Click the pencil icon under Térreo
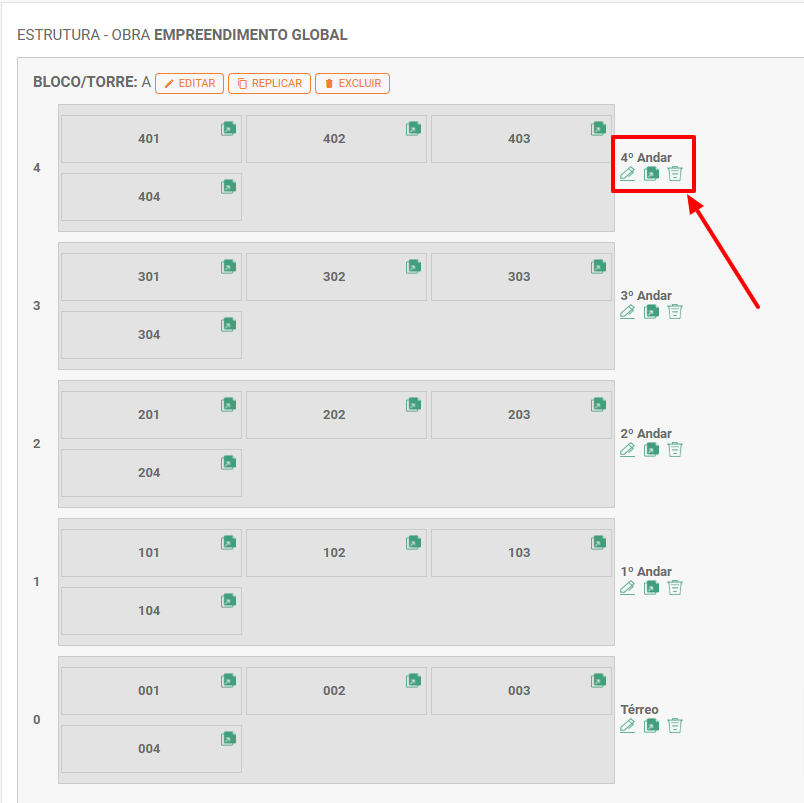 628,726
